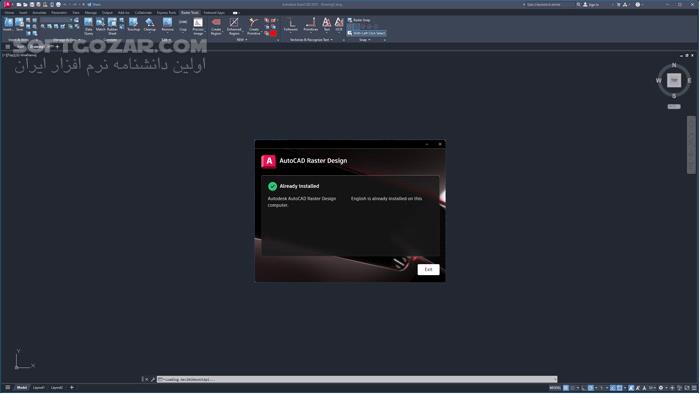Expand the Vectorize & Recognize Text panel

tap(311, 40)
